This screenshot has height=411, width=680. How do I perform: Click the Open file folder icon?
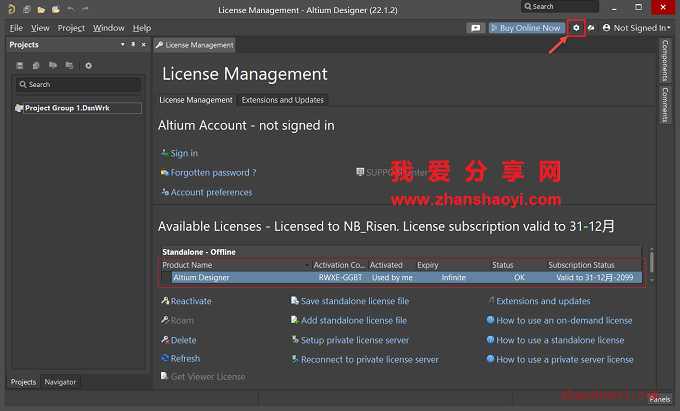tap(41, 9)
